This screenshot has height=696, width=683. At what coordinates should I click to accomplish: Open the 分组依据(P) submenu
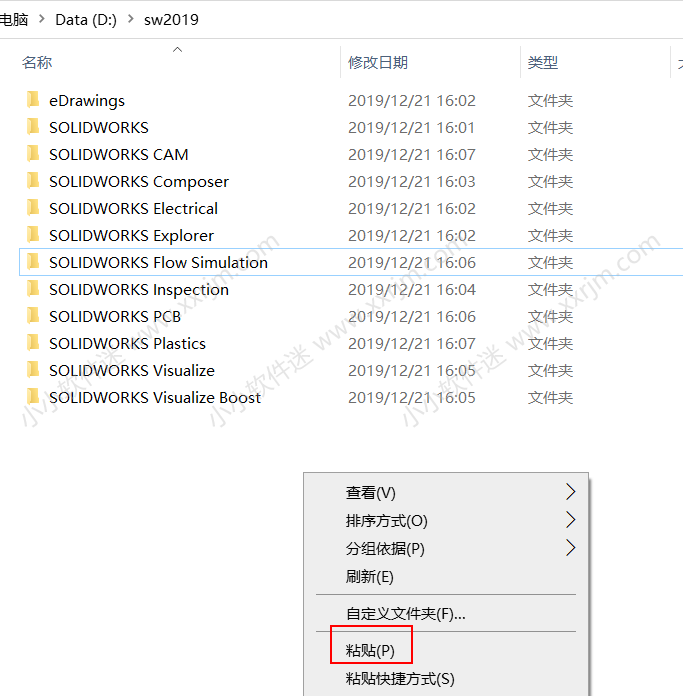[446, 549]
